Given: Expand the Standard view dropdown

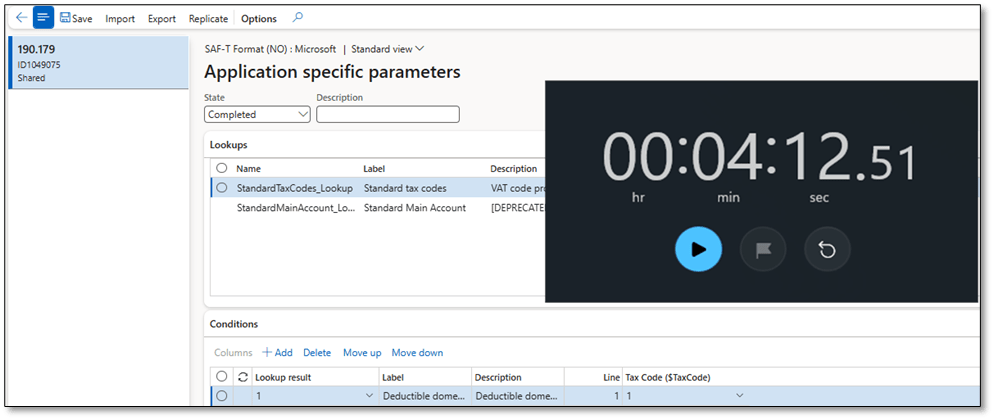Looking at the screenshot, I should pyautogui.click(x=387, y=49).
